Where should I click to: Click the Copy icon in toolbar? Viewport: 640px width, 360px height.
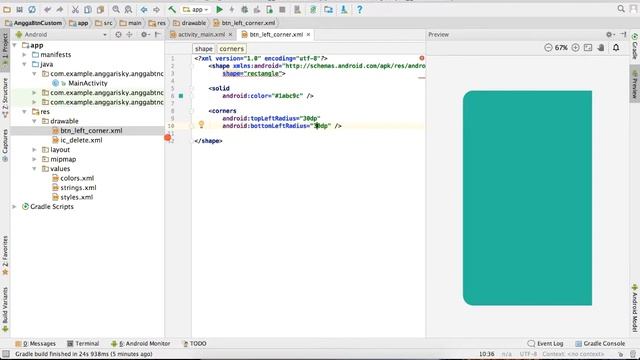coord(88,9)
